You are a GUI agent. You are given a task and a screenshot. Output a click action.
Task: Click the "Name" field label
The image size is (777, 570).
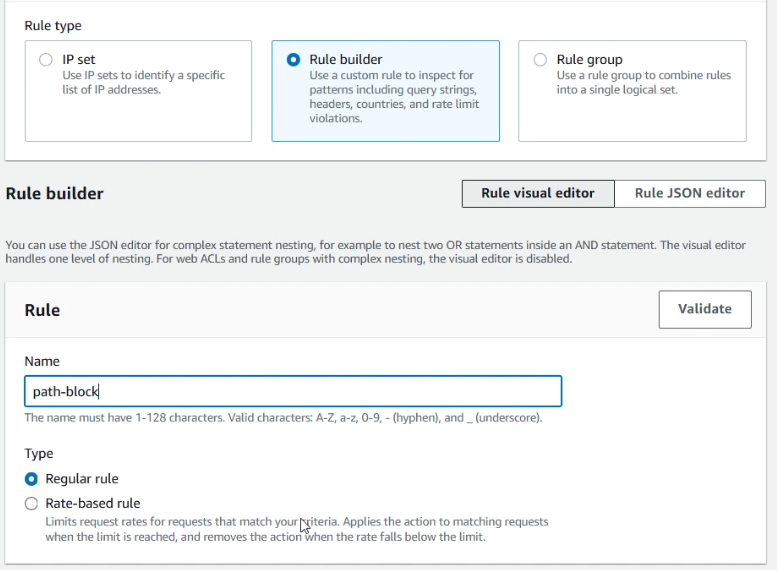tap(42, 361)
